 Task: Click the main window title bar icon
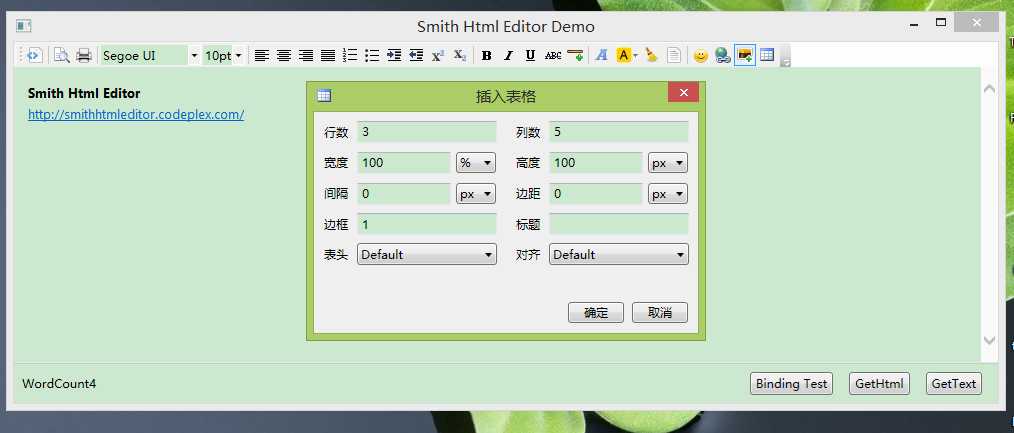coord(24,26)
